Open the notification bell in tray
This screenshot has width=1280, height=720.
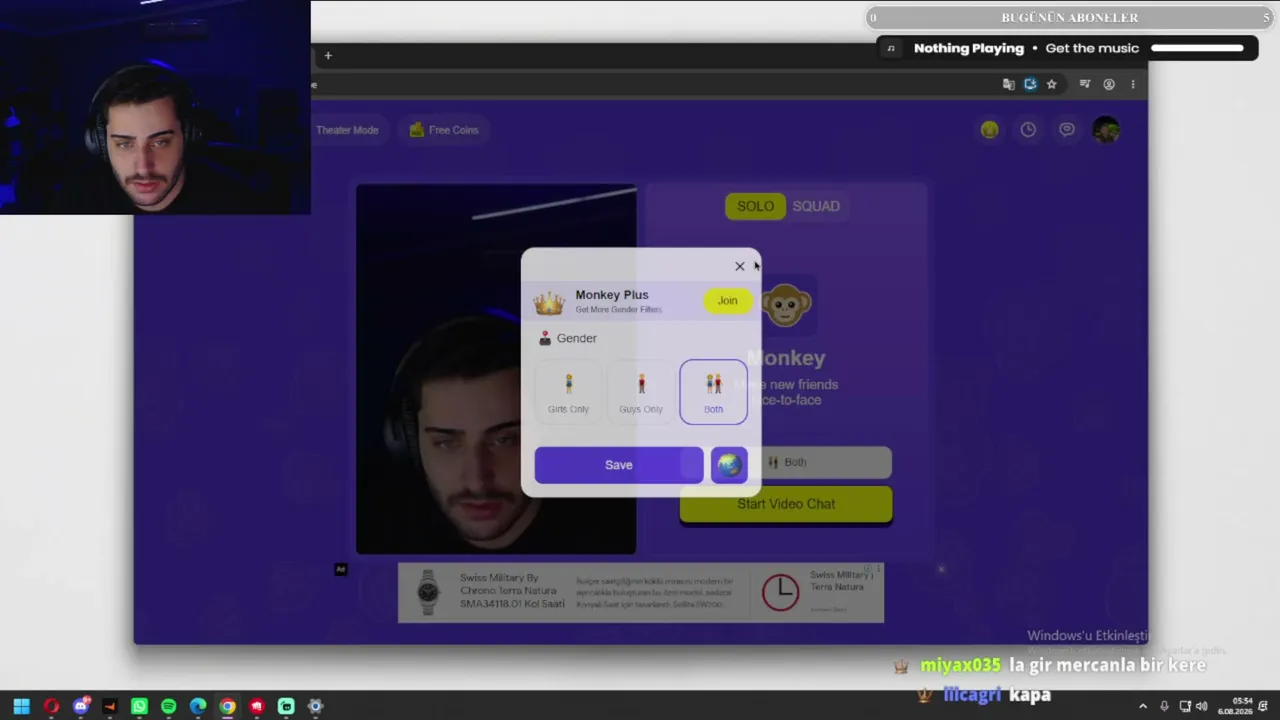click(x=1264, y=706)
